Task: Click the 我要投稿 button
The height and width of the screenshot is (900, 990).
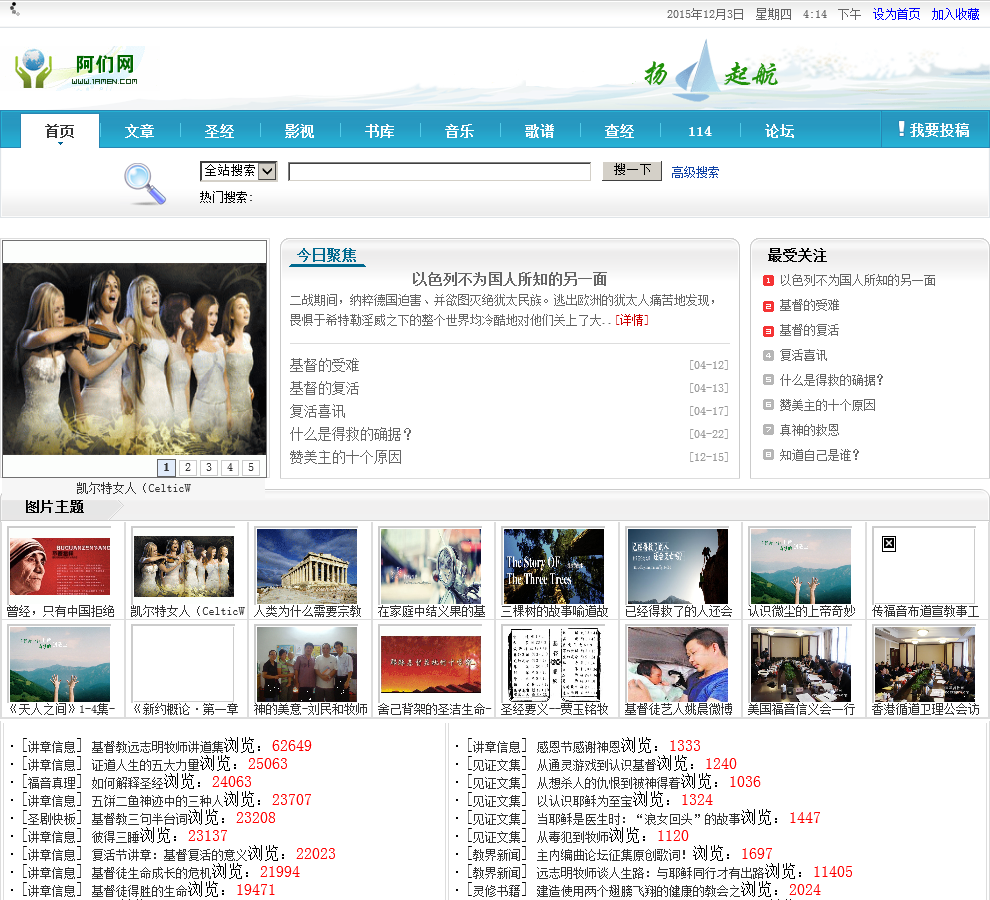Action: (934, 129)
